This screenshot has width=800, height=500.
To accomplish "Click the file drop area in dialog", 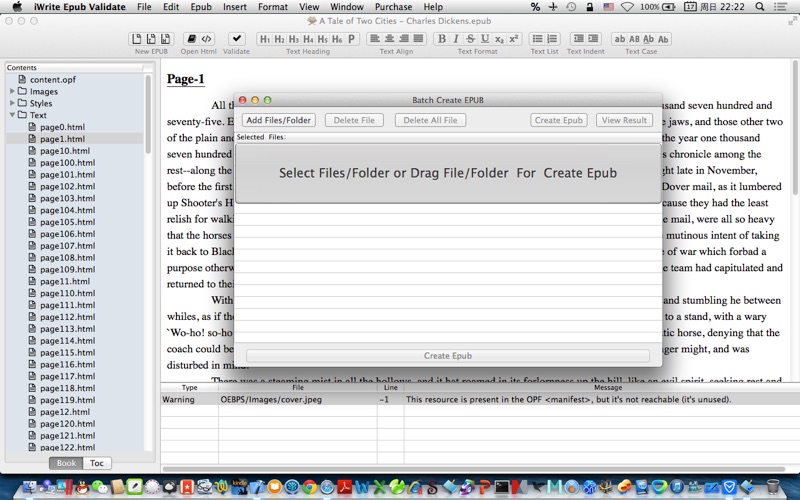I will click(x=448, y=173).
